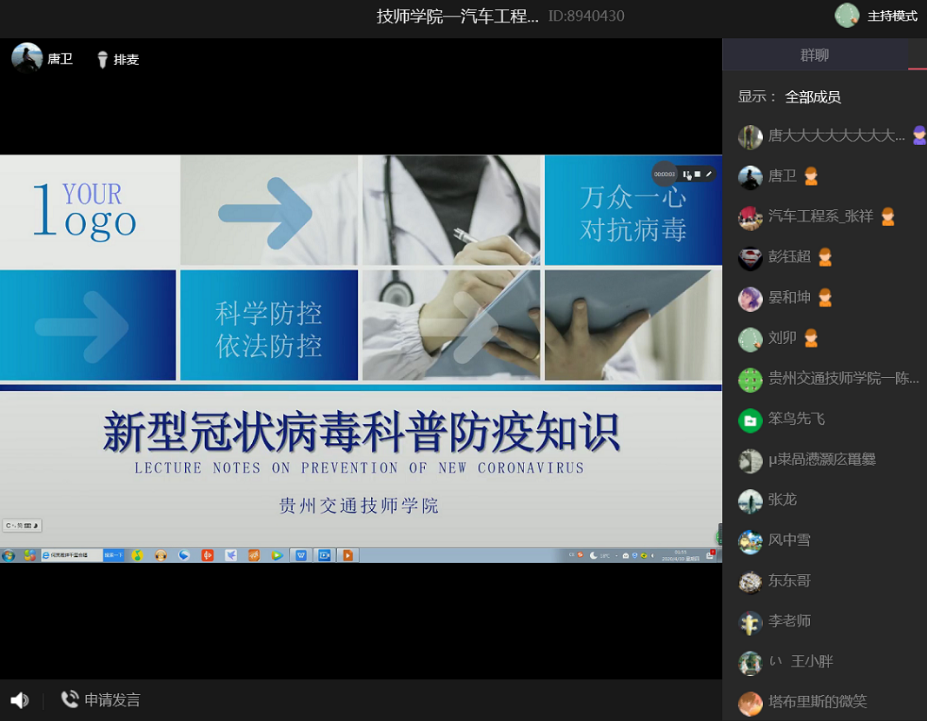Click the shared slide title 新型冠状病毒科普防疫知识
This screenshot has height=721, width=927.
tap(361, 432)
